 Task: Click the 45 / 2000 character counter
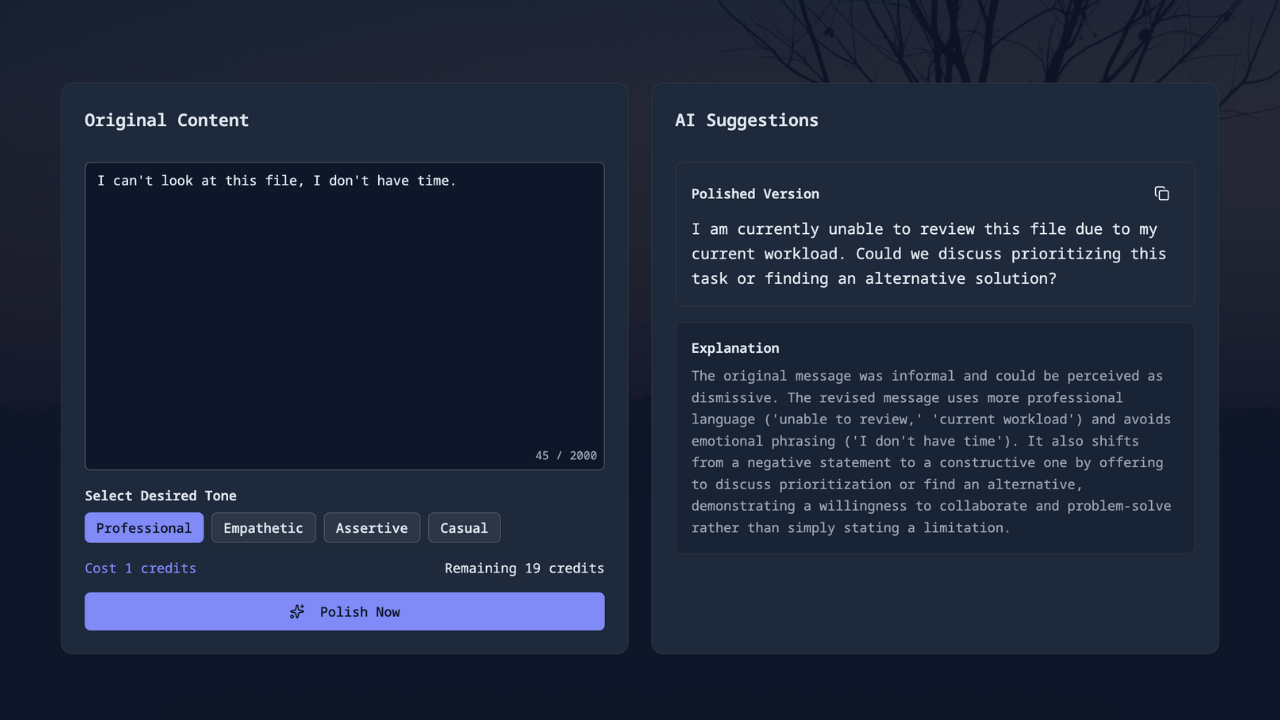tap(565, 456)
